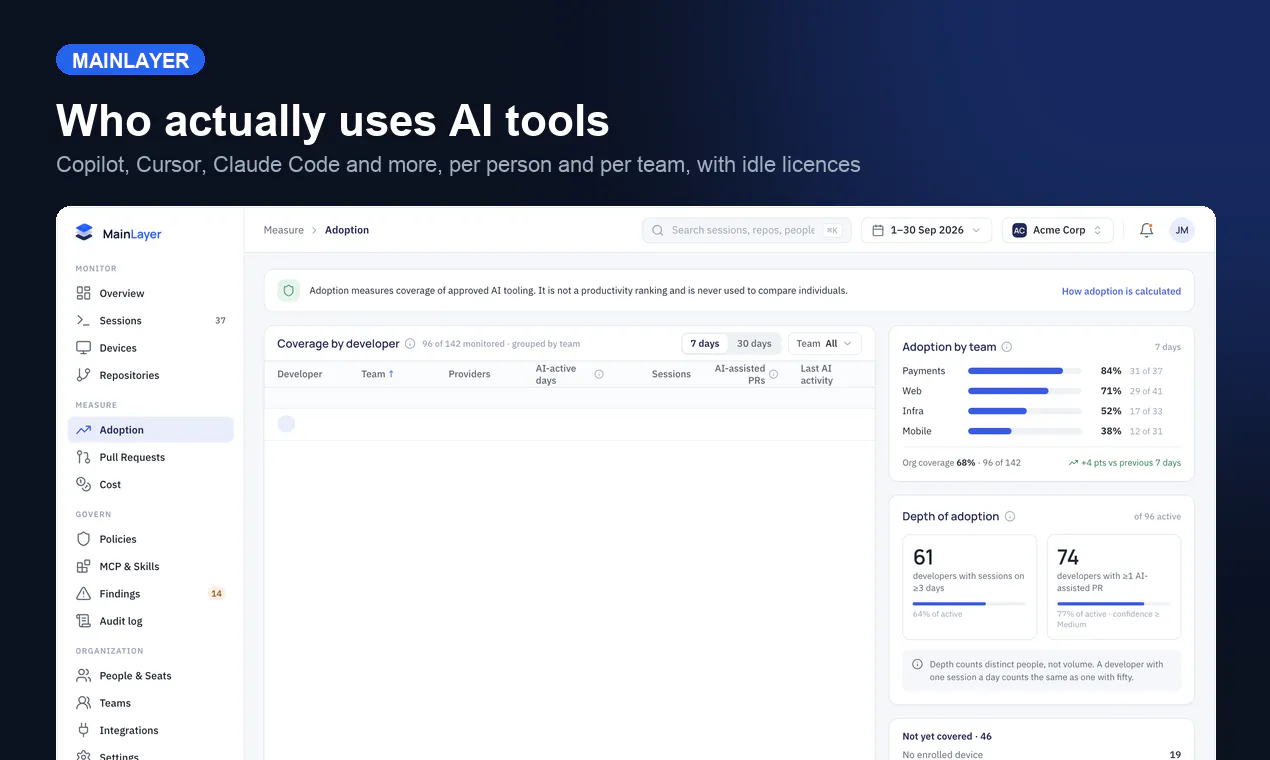Click the Providers column header
The height and width of the screenshot is (760, 1270).
[x=469, y=374]
